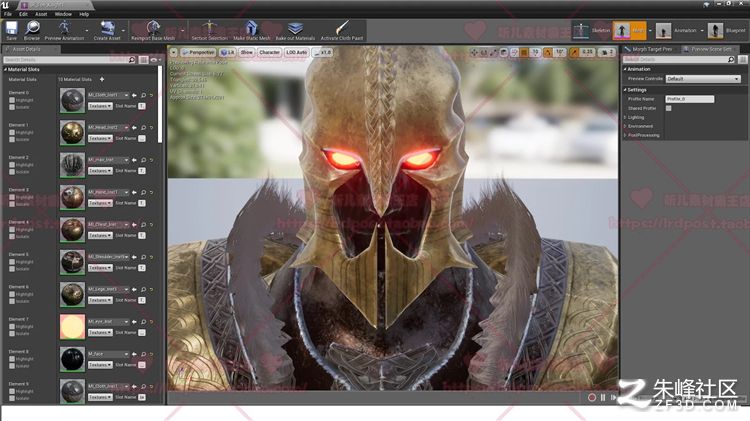Image resolution: width=750 pixels, height=421 pixels.
Task: Open Preview Controller Default dropdown
Action: point(703,78)
